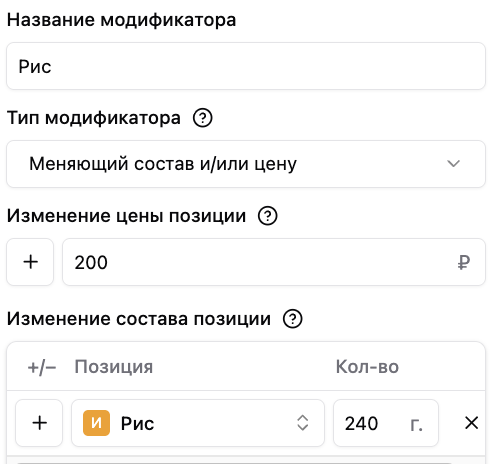Click the price field showing 200
The height and width of the screenshot is (464, 494).
click(274, 262)
